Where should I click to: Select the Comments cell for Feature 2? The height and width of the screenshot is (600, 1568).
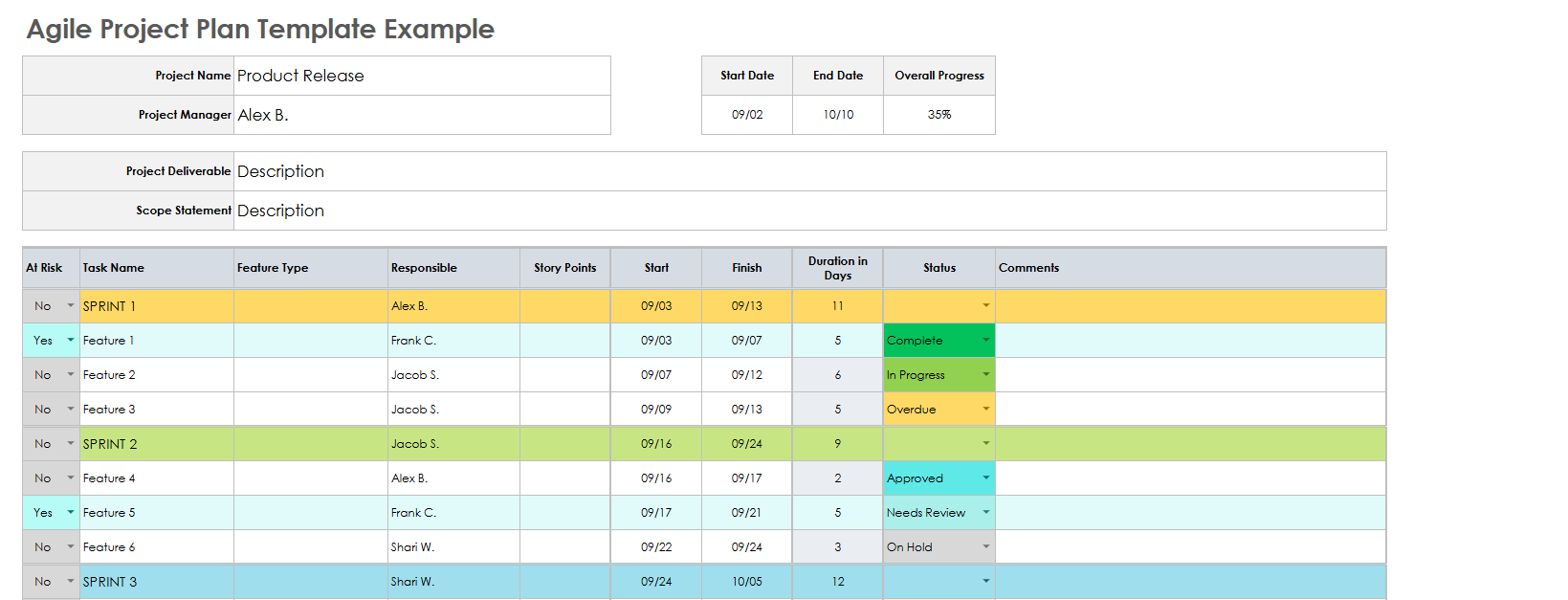pos(1189,375)
